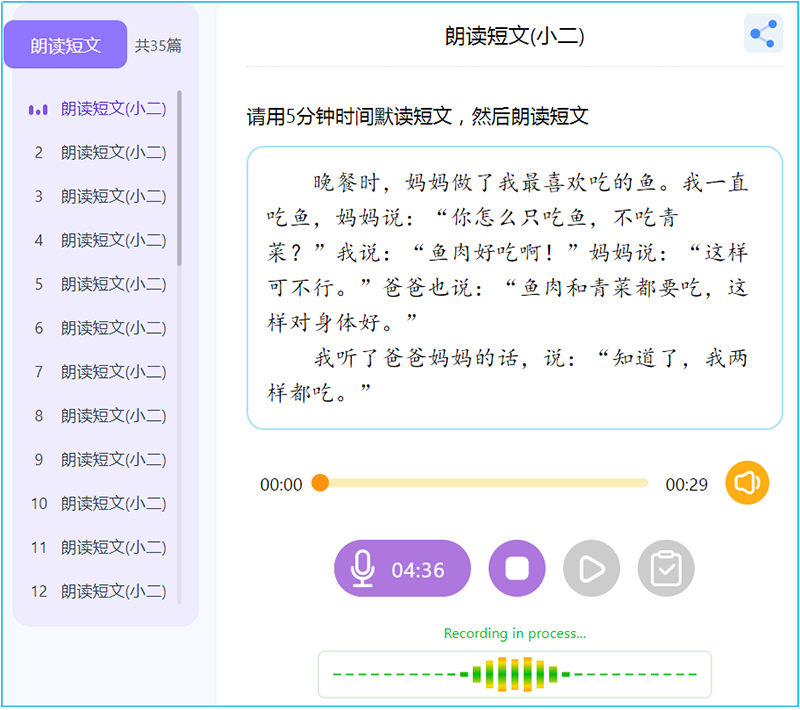Open passage number 2 in list
Viewport: 800px width, 710px height.
tap(113, 153)
